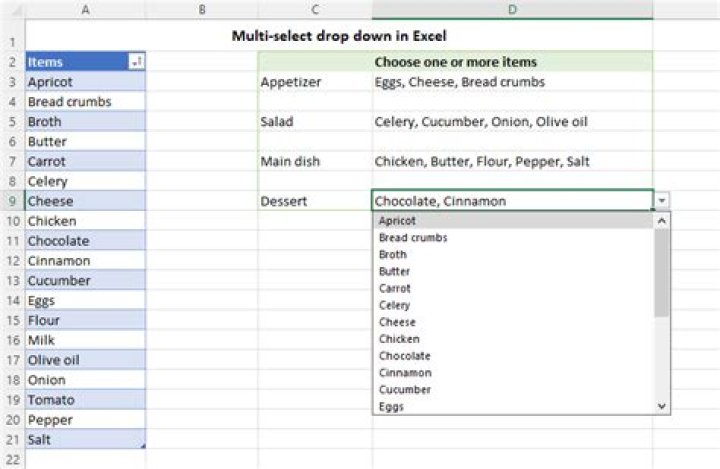The height and width of the screenshot is (469, 720).
Task: Select column D header
Action: (x=512, y=10)
